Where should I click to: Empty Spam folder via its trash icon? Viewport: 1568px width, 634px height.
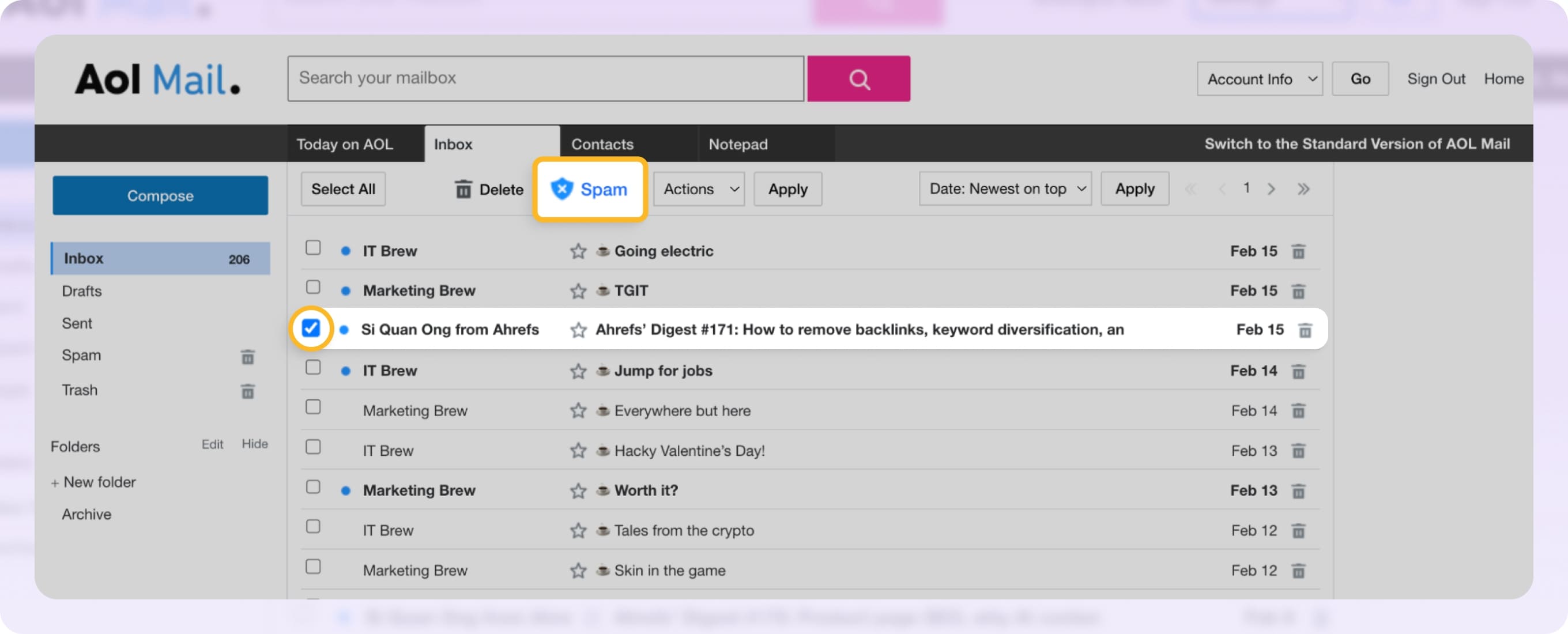click(x=247, y=357)
